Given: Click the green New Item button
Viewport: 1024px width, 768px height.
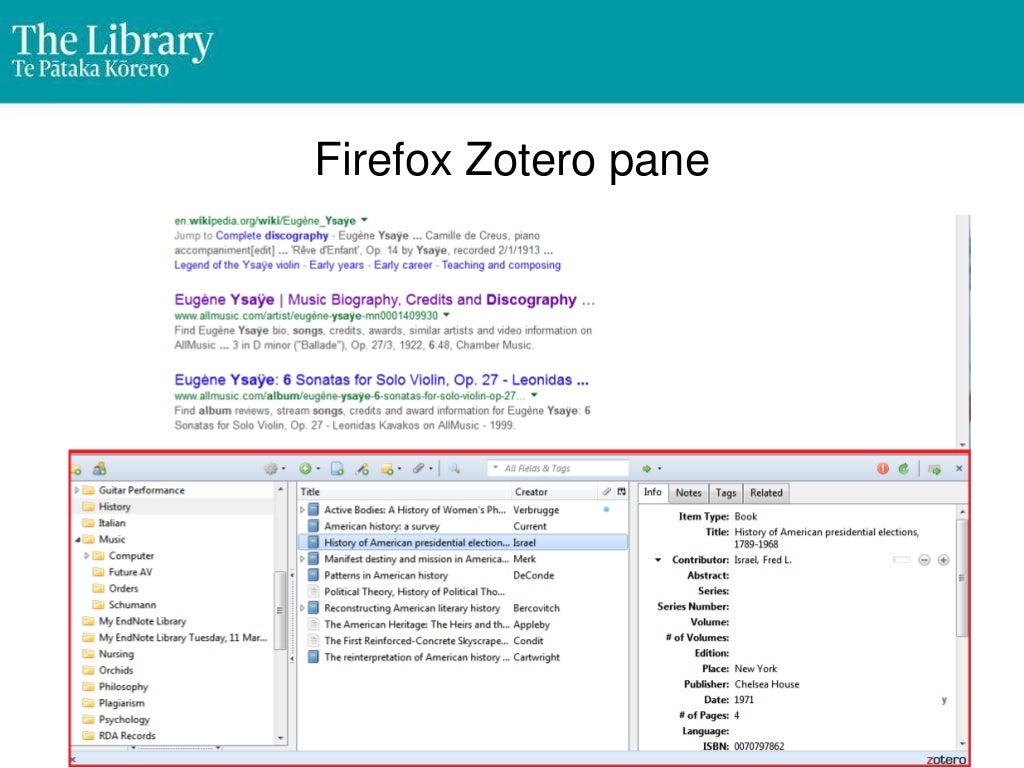Looking at the screenshot, I should pos(305,468).
